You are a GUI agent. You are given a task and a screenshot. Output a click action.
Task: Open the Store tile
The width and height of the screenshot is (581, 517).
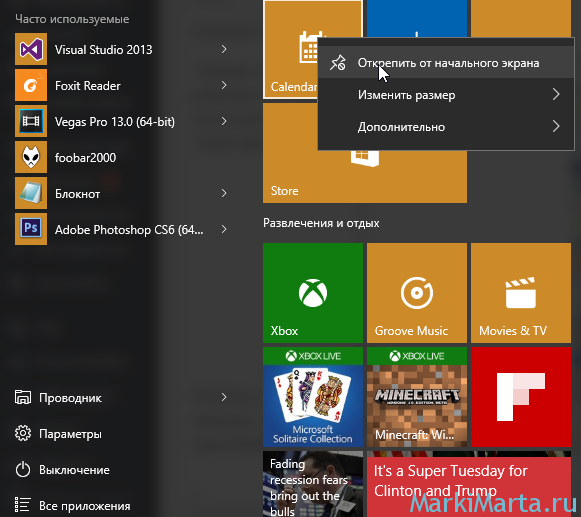tap(365, 153)
